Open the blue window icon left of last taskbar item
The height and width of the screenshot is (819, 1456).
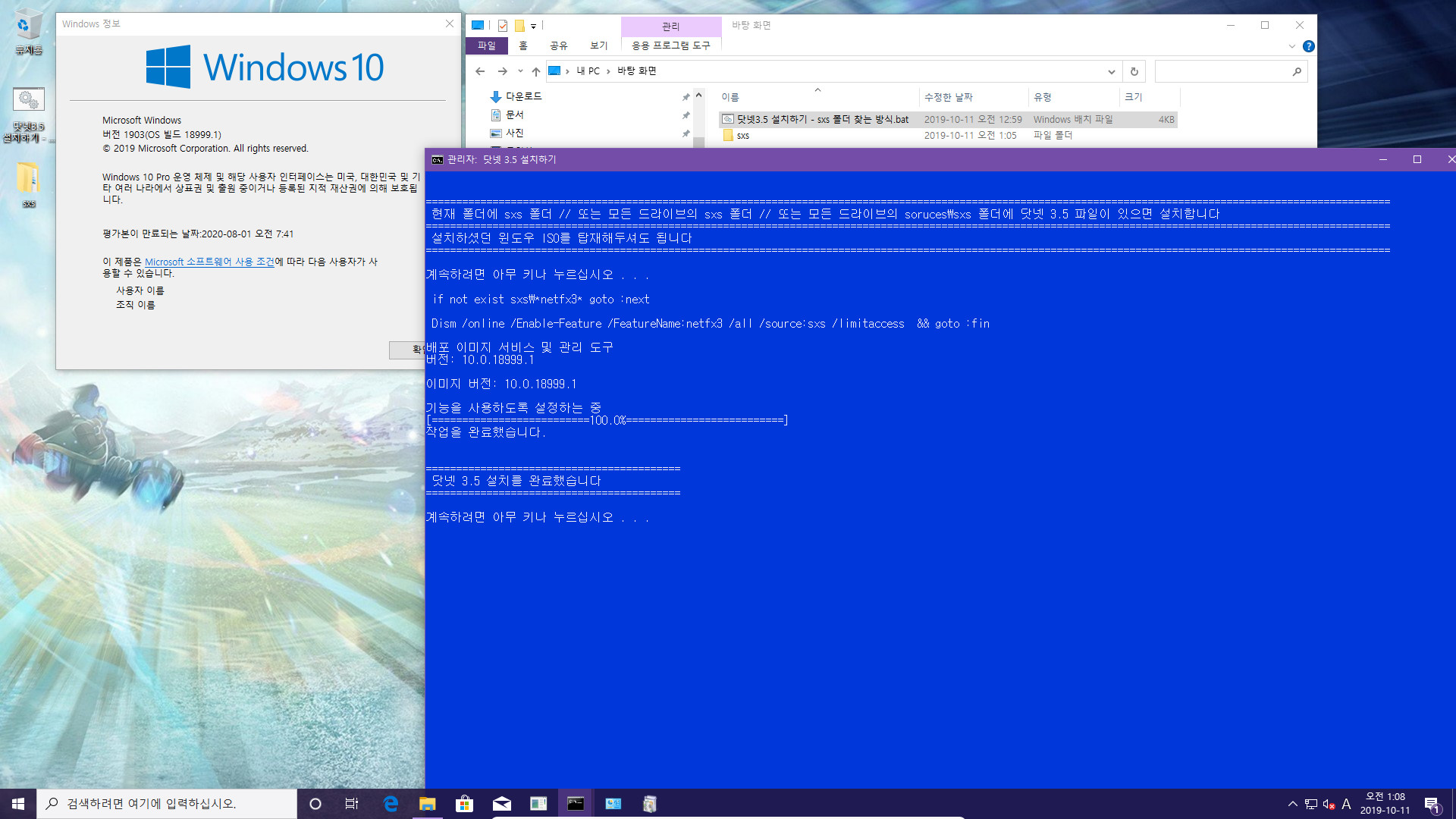coord(613,804)
